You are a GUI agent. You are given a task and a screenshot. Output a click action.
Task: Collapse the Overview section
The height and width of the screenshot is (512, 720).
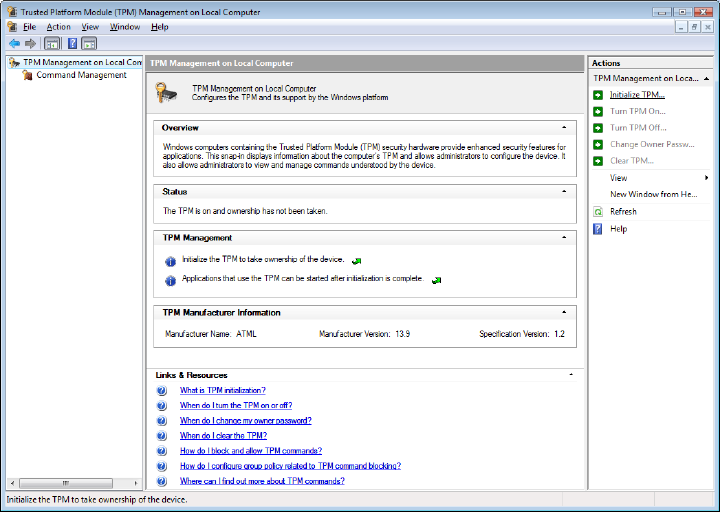[564, 127]
